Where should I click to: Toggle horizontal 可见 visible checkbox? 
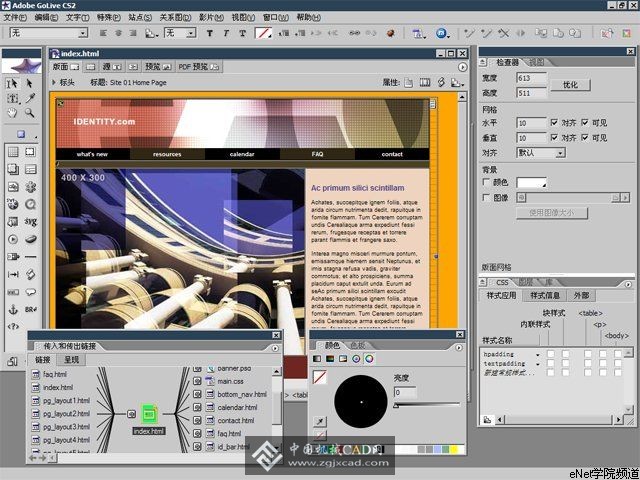click(585, 122)
